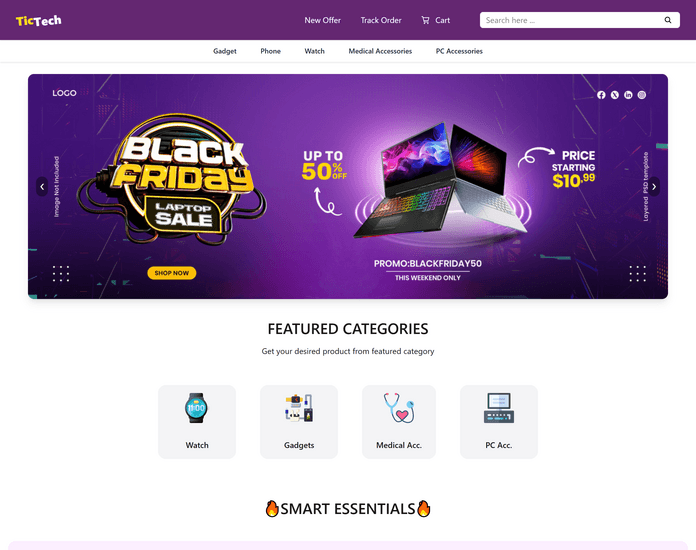Open the Gadget menu item
This screenshot has height=550, width=696.
click(225, 51)
